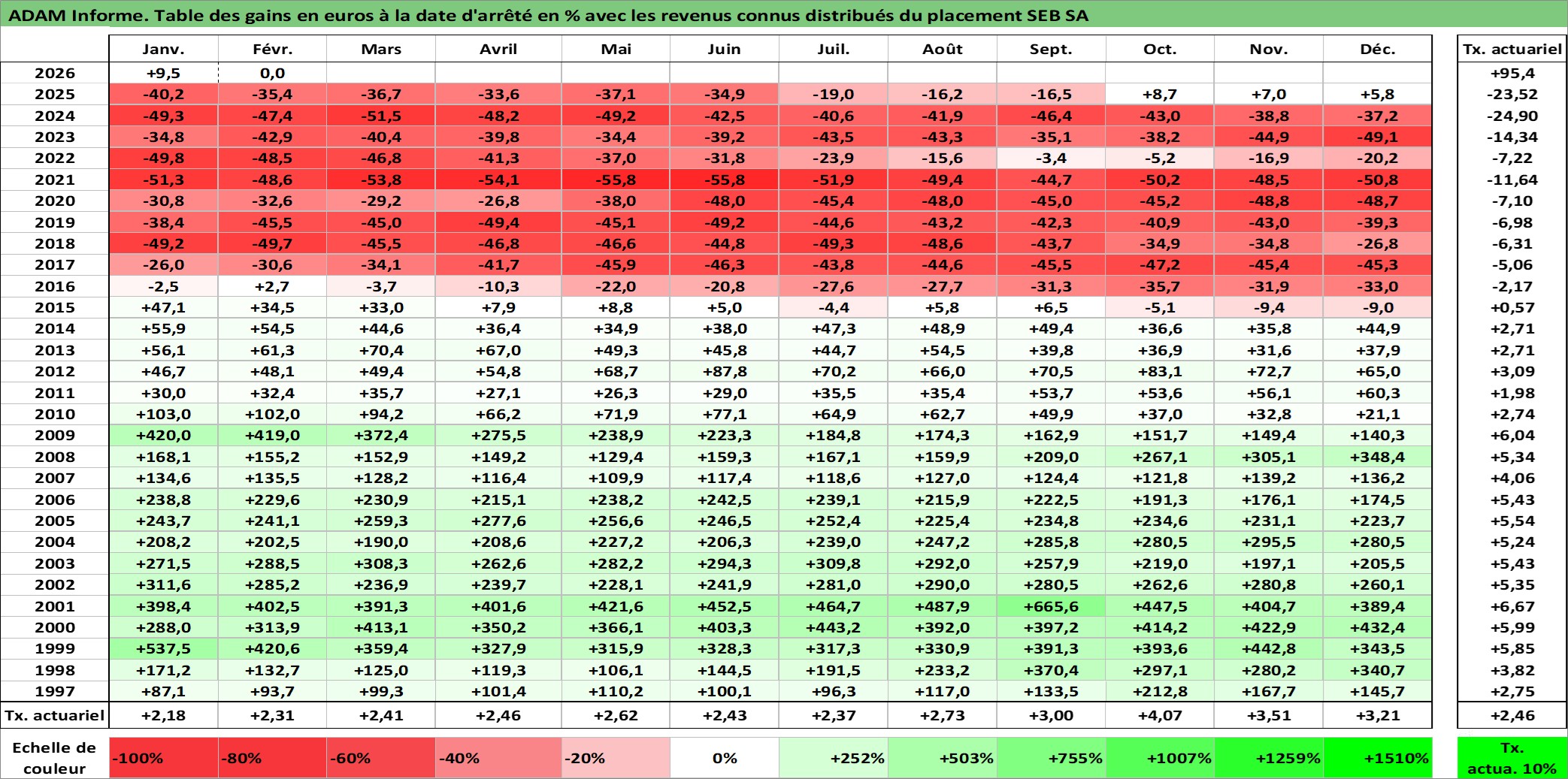Viewport: 1568px width, 779px height.
Task: Click the +413,1 cell in 2000 row
Action: pyautogui.click(x=381, y=627)
